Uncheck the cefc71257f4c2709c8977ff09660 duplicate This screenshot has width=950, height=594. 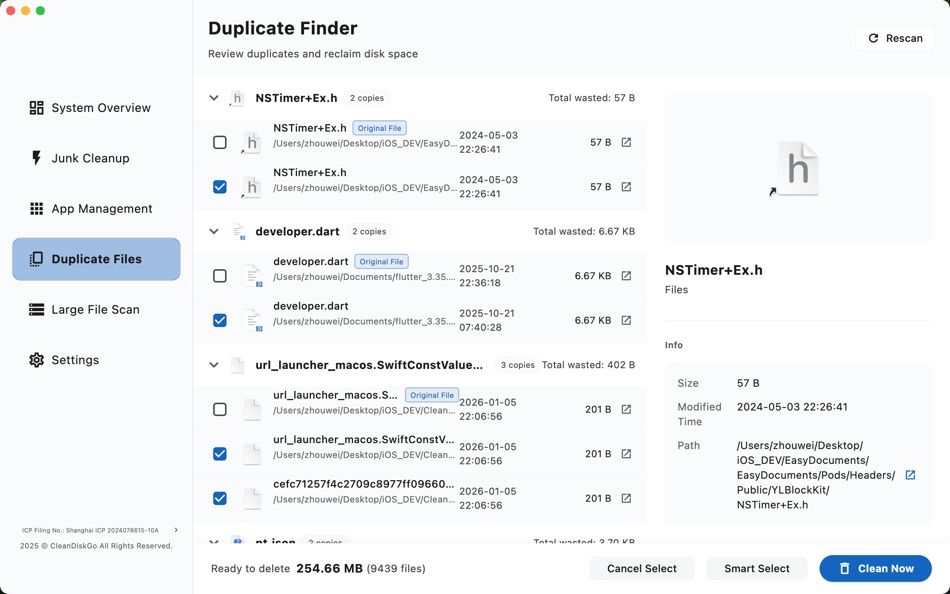[220, 498]
